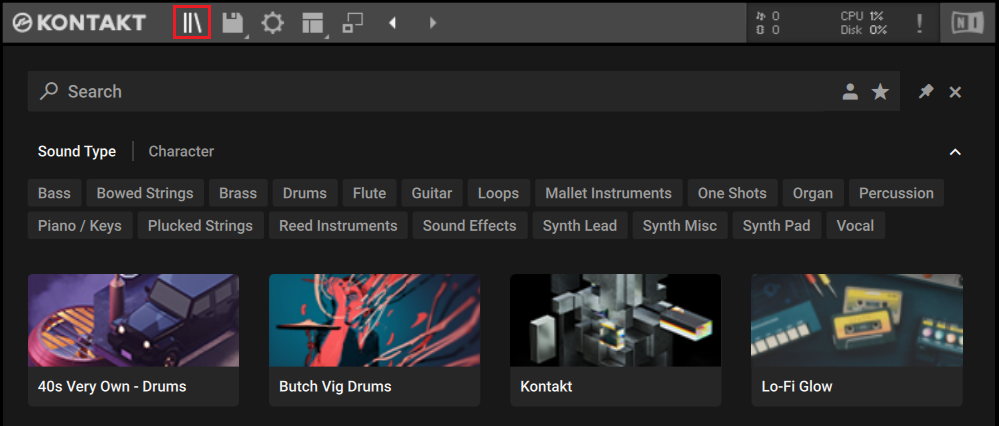The height and width of the screenshot is (426, 999).
Task: Select the Synth Pad tag
Action: point(777,225)
